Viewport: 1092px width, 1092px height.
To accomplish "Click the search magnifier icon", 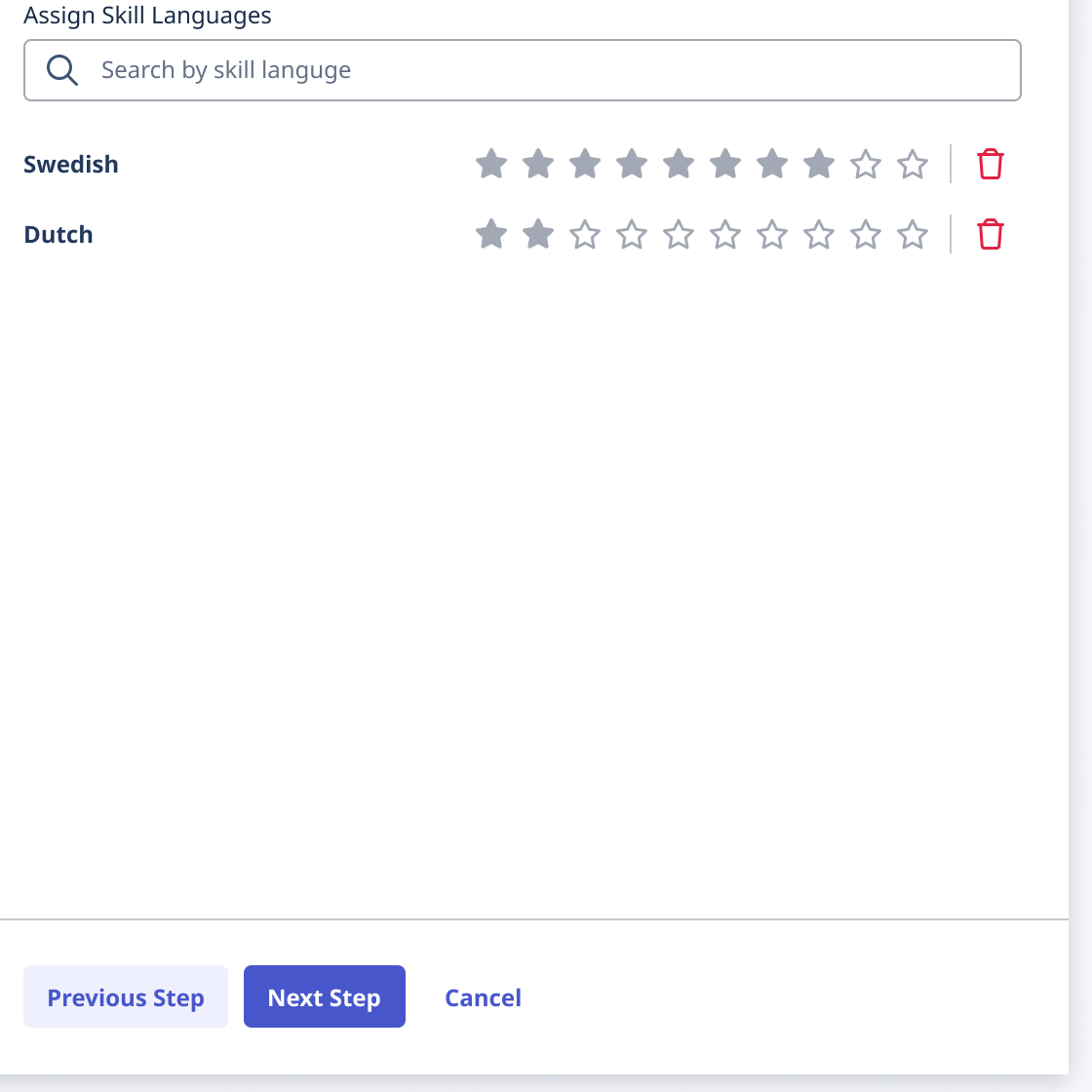I will (x=62, y=70).
